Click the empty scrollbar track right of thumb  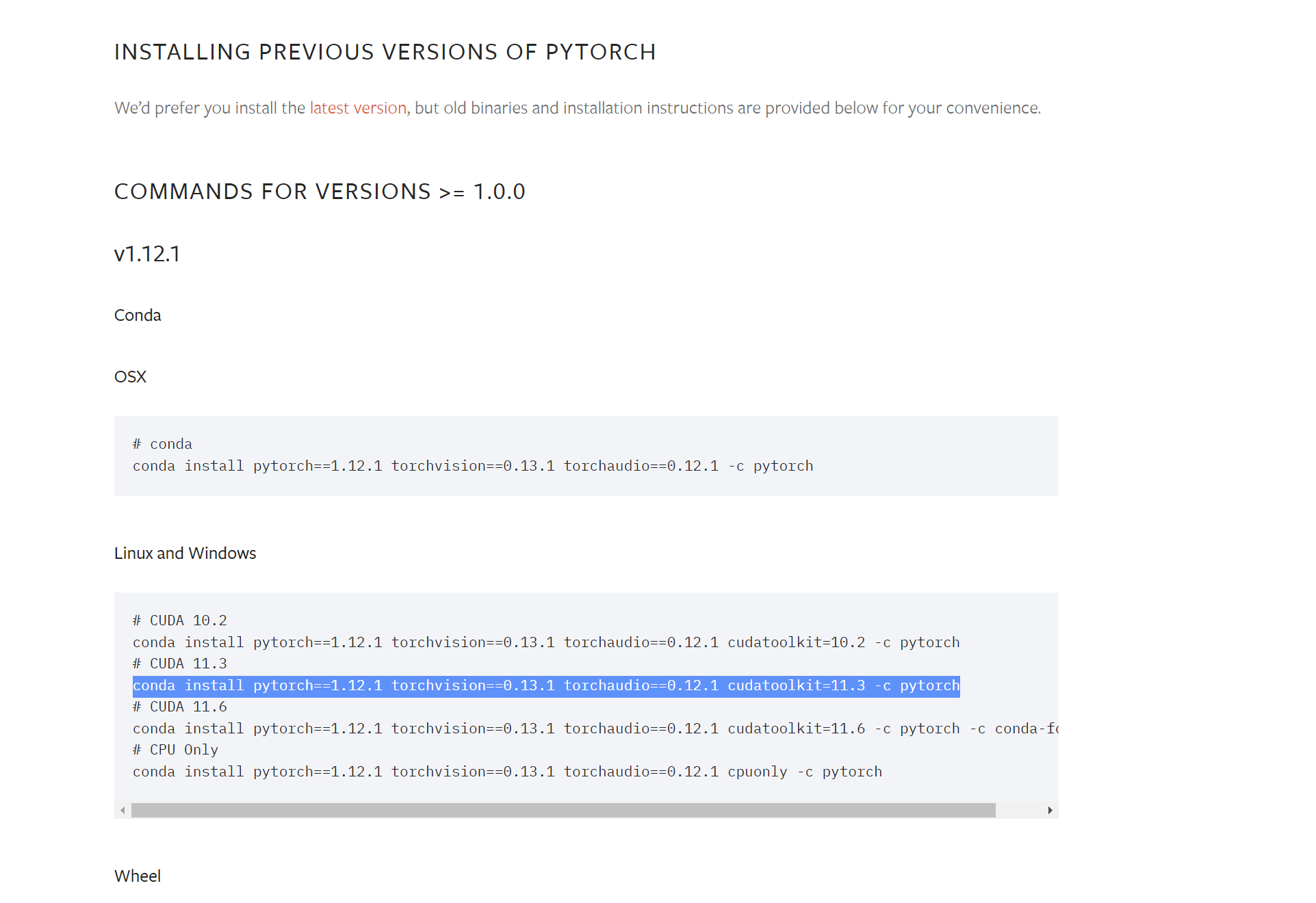tap(1018, 810)
